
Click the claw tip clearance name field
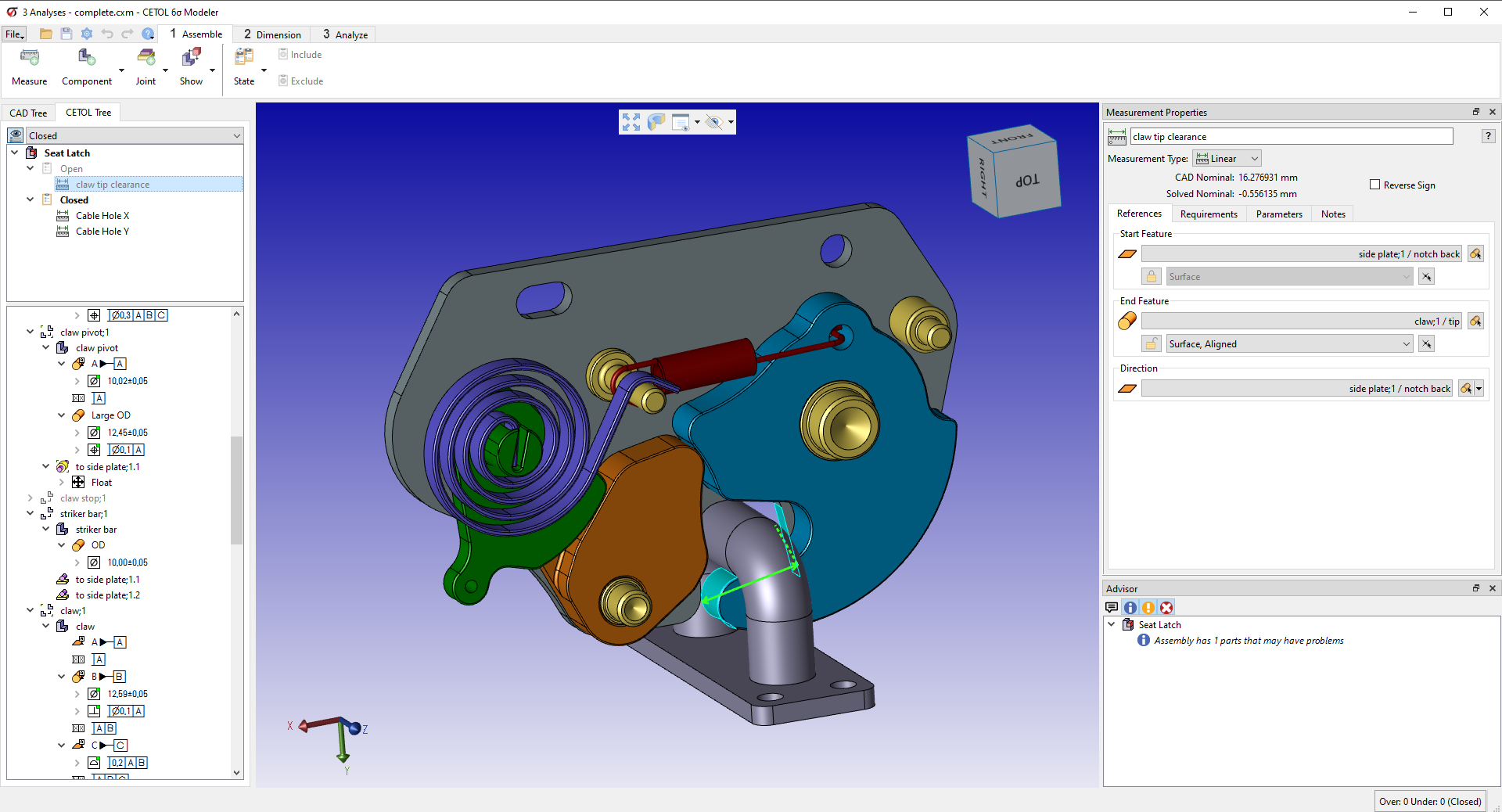[1291, 137]
